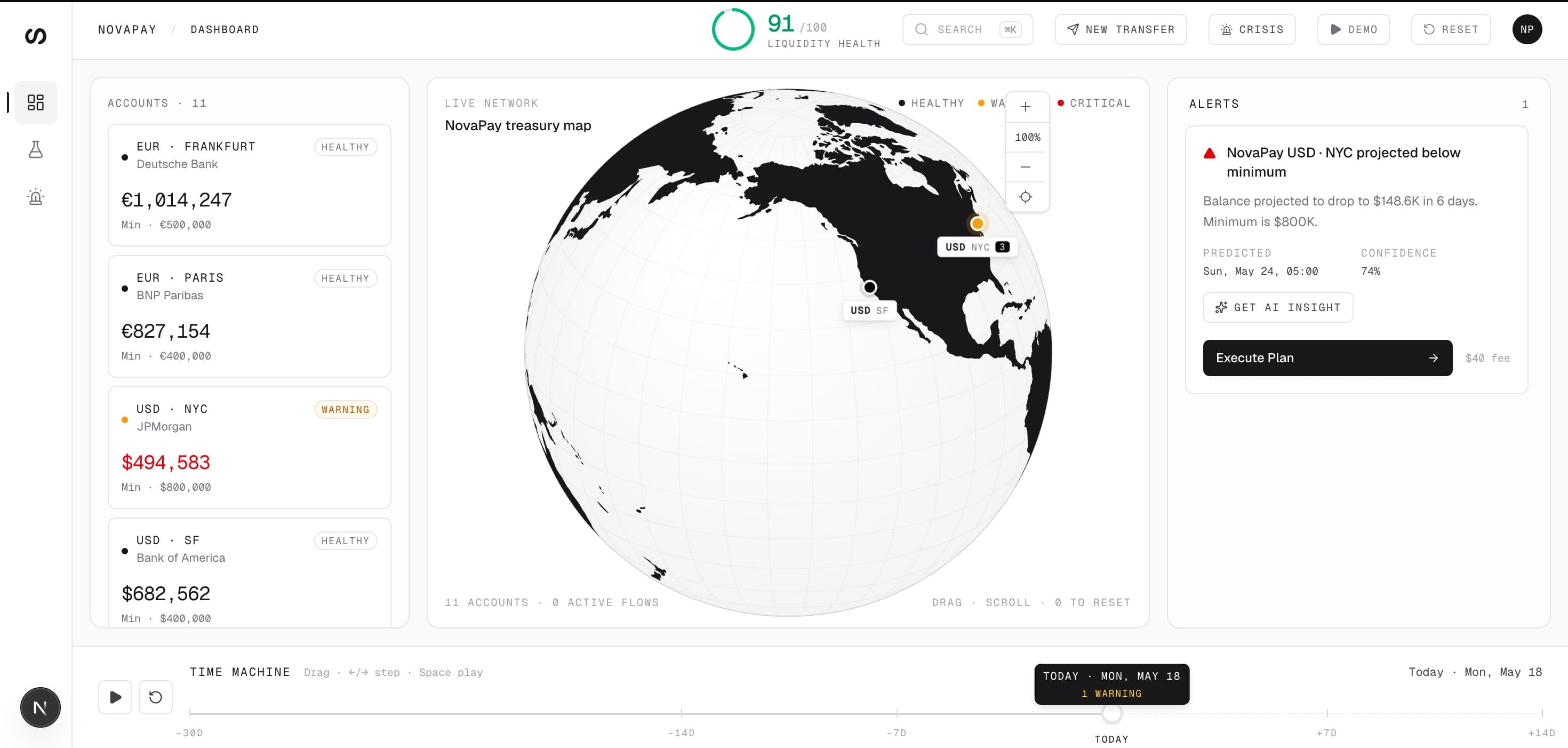Click the HEALTHY legend item

[931, 103]
